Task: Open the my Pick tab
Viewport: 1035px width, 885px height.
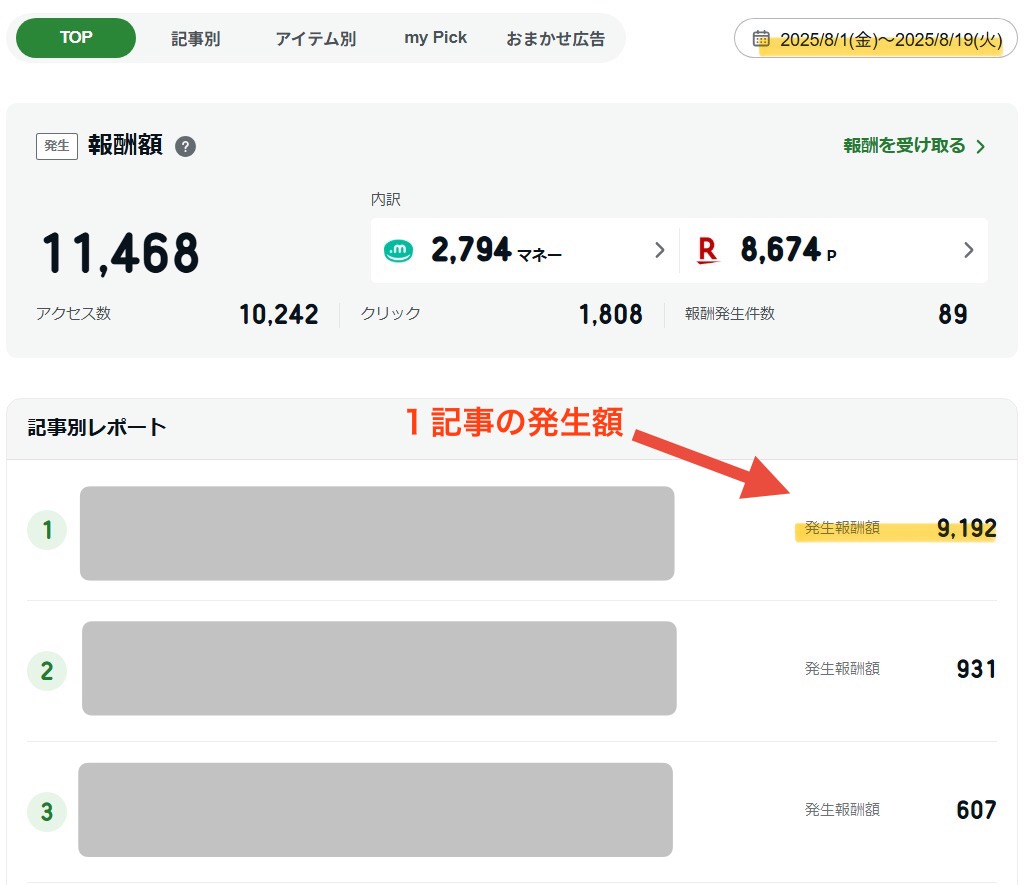Action: 435,38
